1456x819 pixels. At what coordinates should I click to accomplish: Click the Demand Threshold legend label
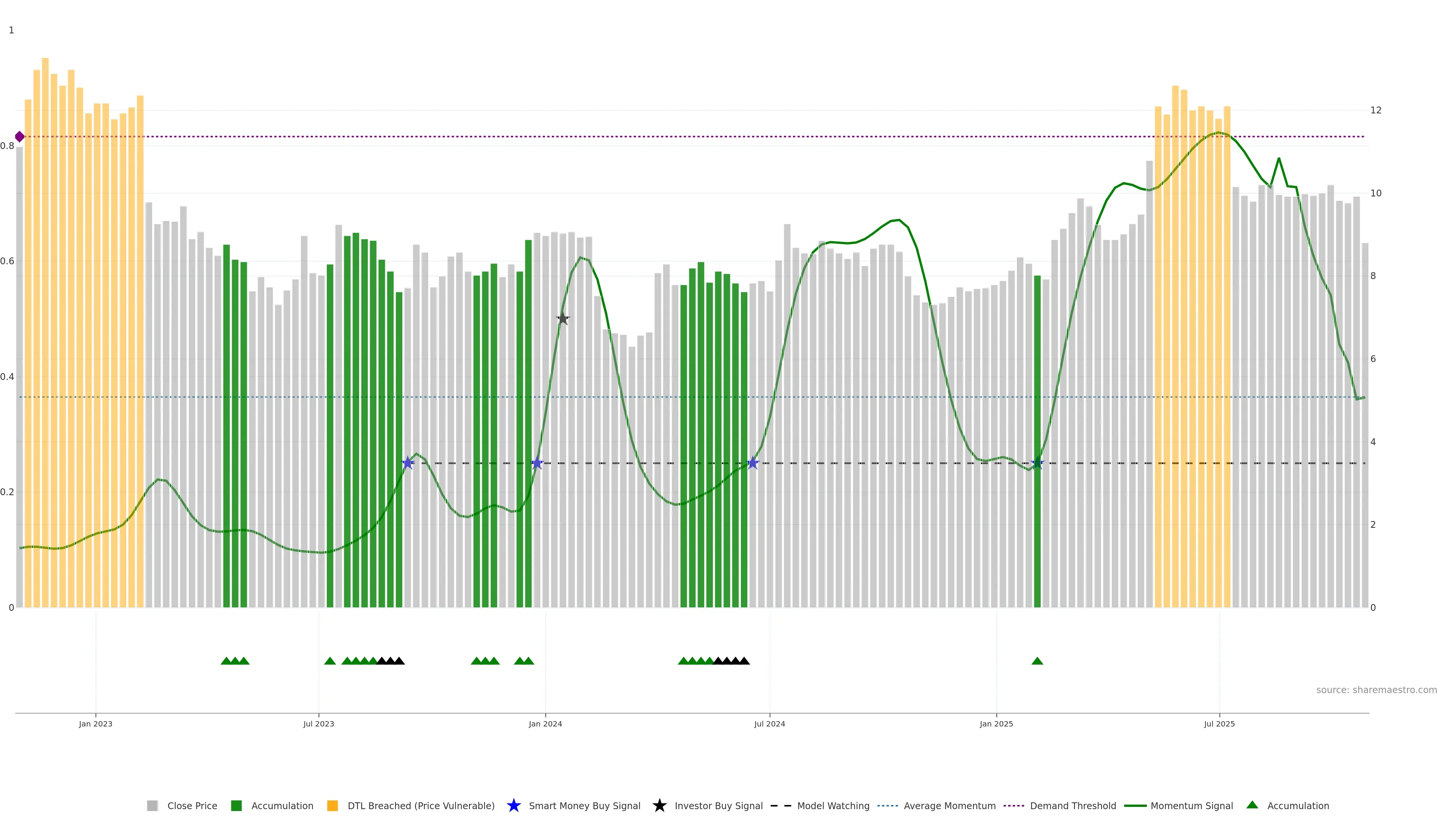1072,805
